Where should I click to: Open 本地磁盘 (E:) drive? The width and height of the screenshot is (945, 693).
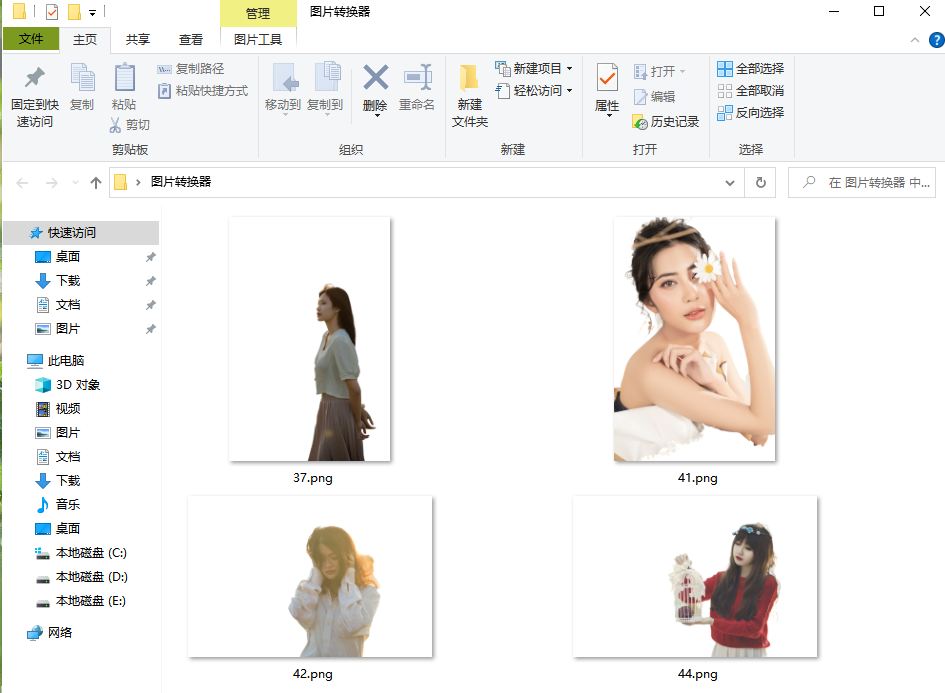(x=81, y=601)
